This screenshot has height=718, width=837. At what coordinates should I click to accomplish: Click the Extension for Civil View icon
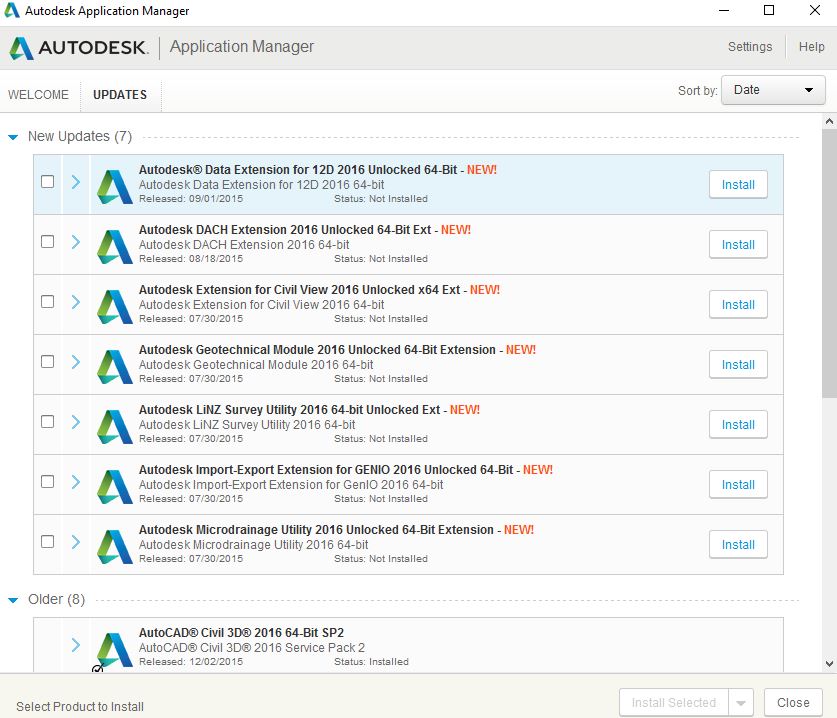(x=112, y=304)
